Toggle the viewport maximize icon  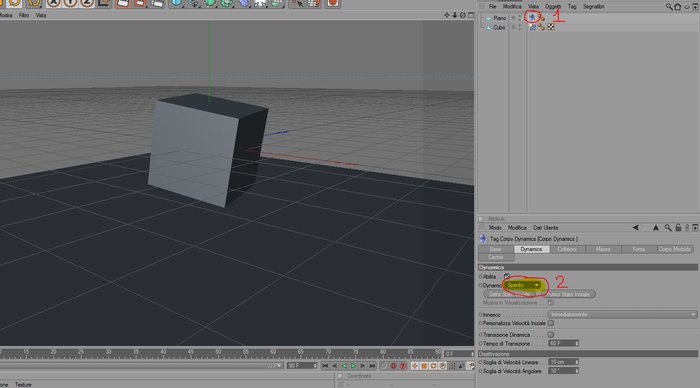[x=471, y=15]
